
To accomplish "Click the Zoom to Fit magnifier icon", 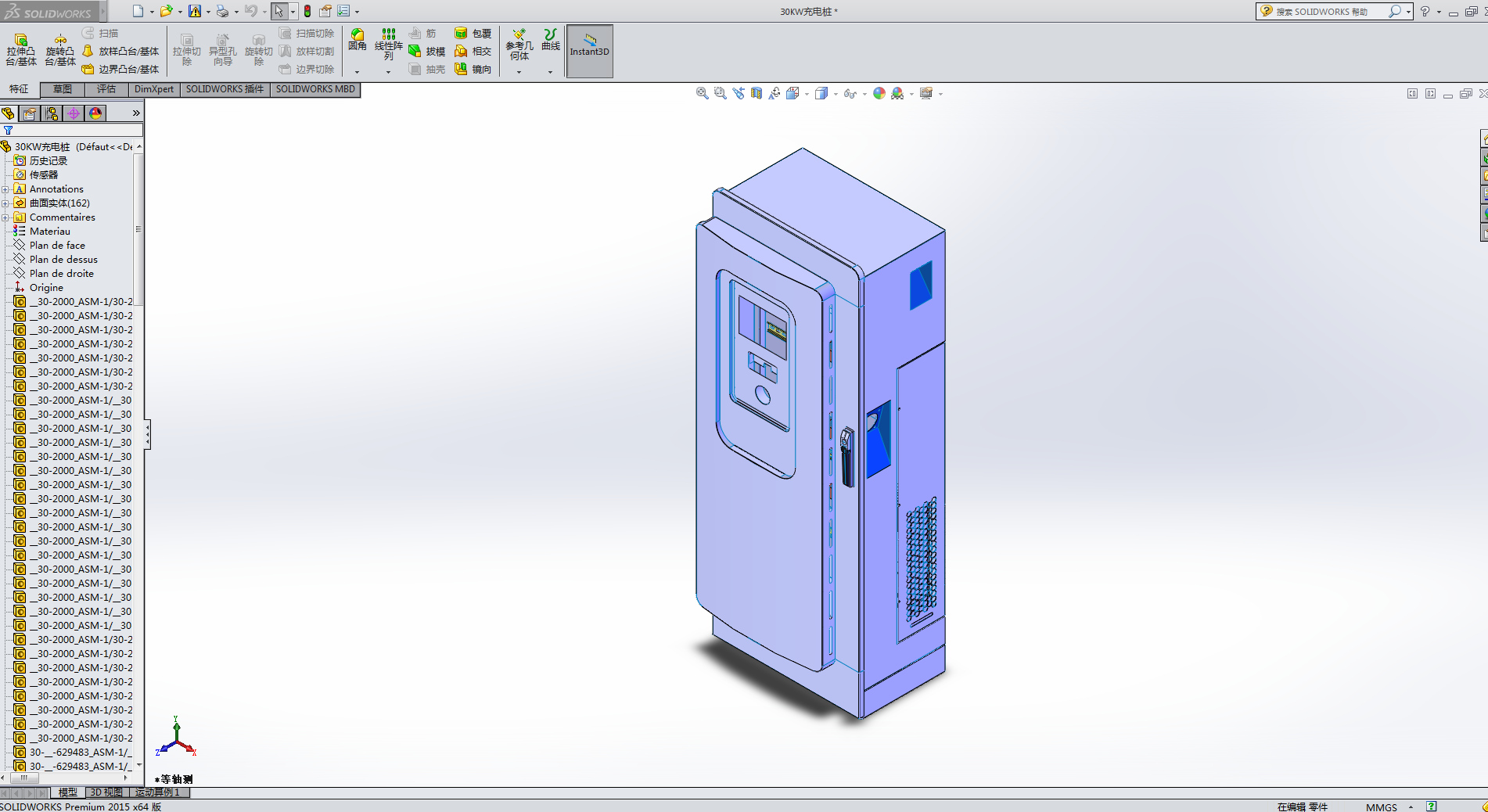I will click(702, 93).
